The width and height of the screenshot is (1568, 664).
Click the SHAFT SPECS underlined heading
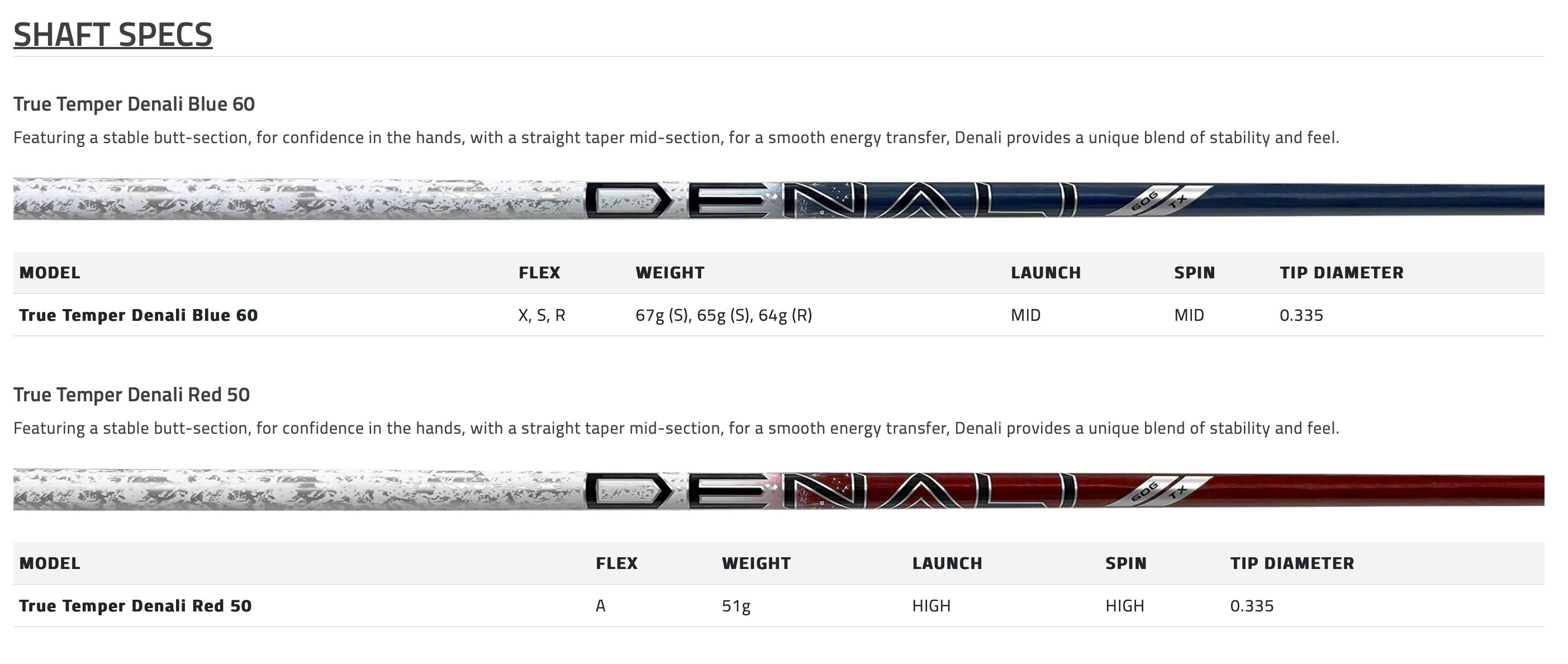click(x=113, y=35)
